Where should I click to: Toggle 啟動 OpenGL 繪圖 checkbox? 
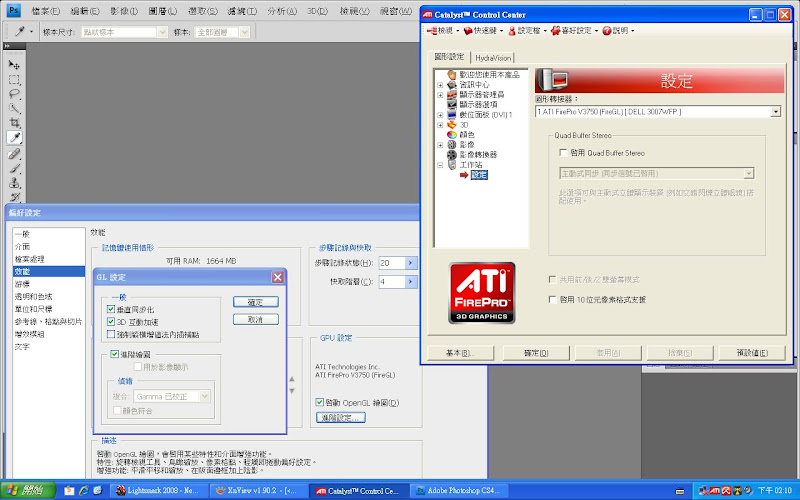click(x=319, y=403)
